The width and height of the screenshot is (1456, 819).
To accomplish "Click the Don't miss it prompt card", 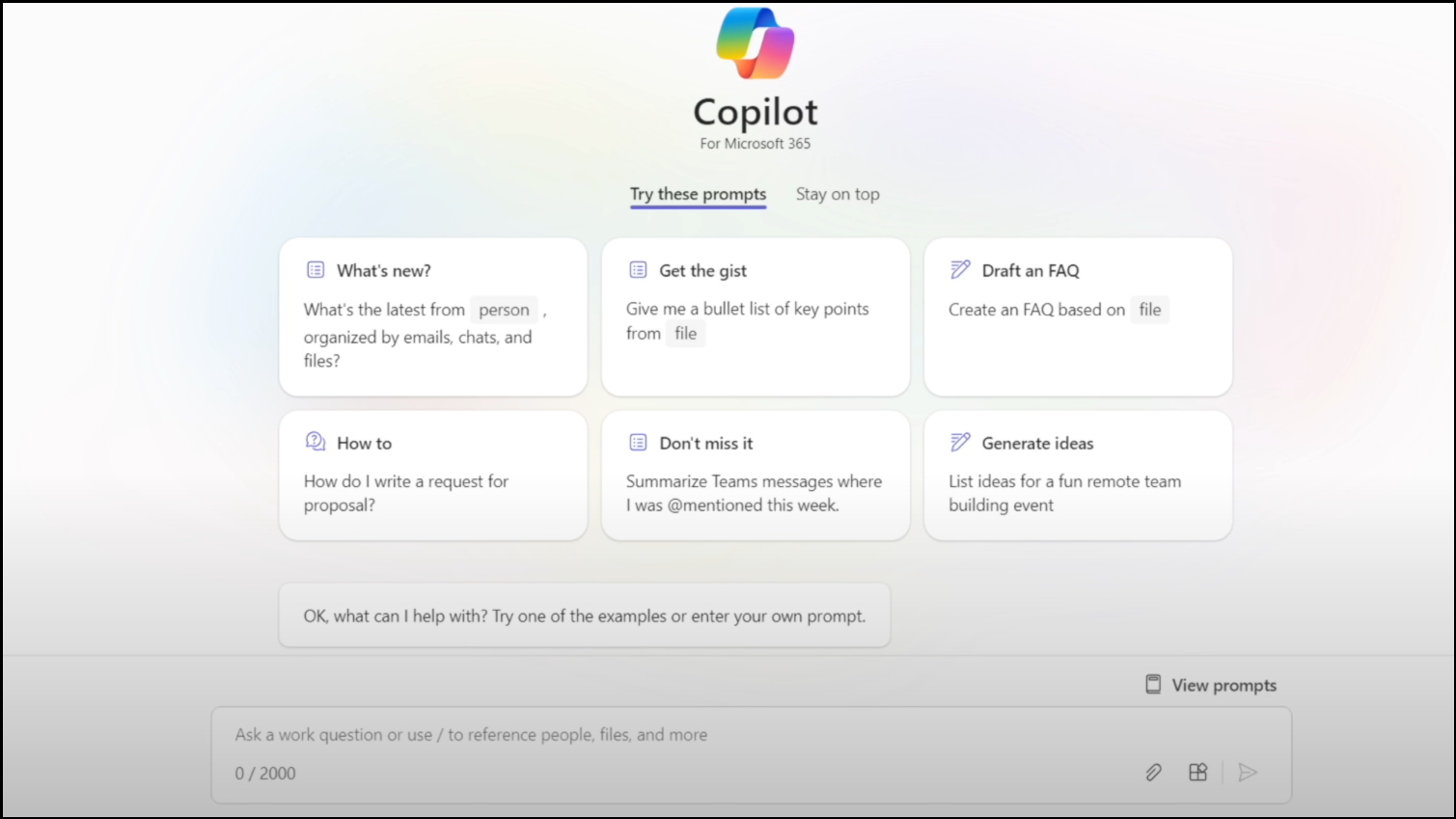I will [x=755, y=475].
